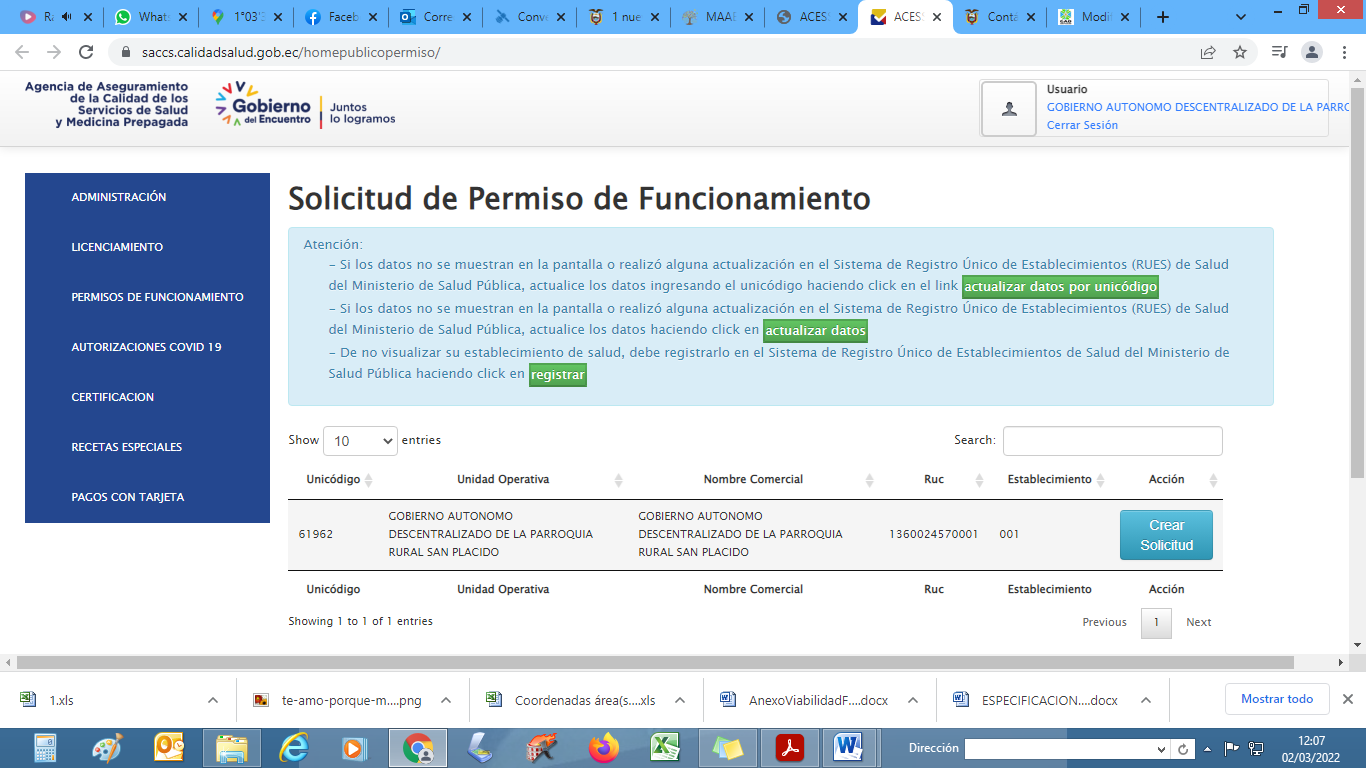This screenshot has height=768, width=1366.
Task: Click the share page icon in address bar
Action: click(x=1208, y=52)
